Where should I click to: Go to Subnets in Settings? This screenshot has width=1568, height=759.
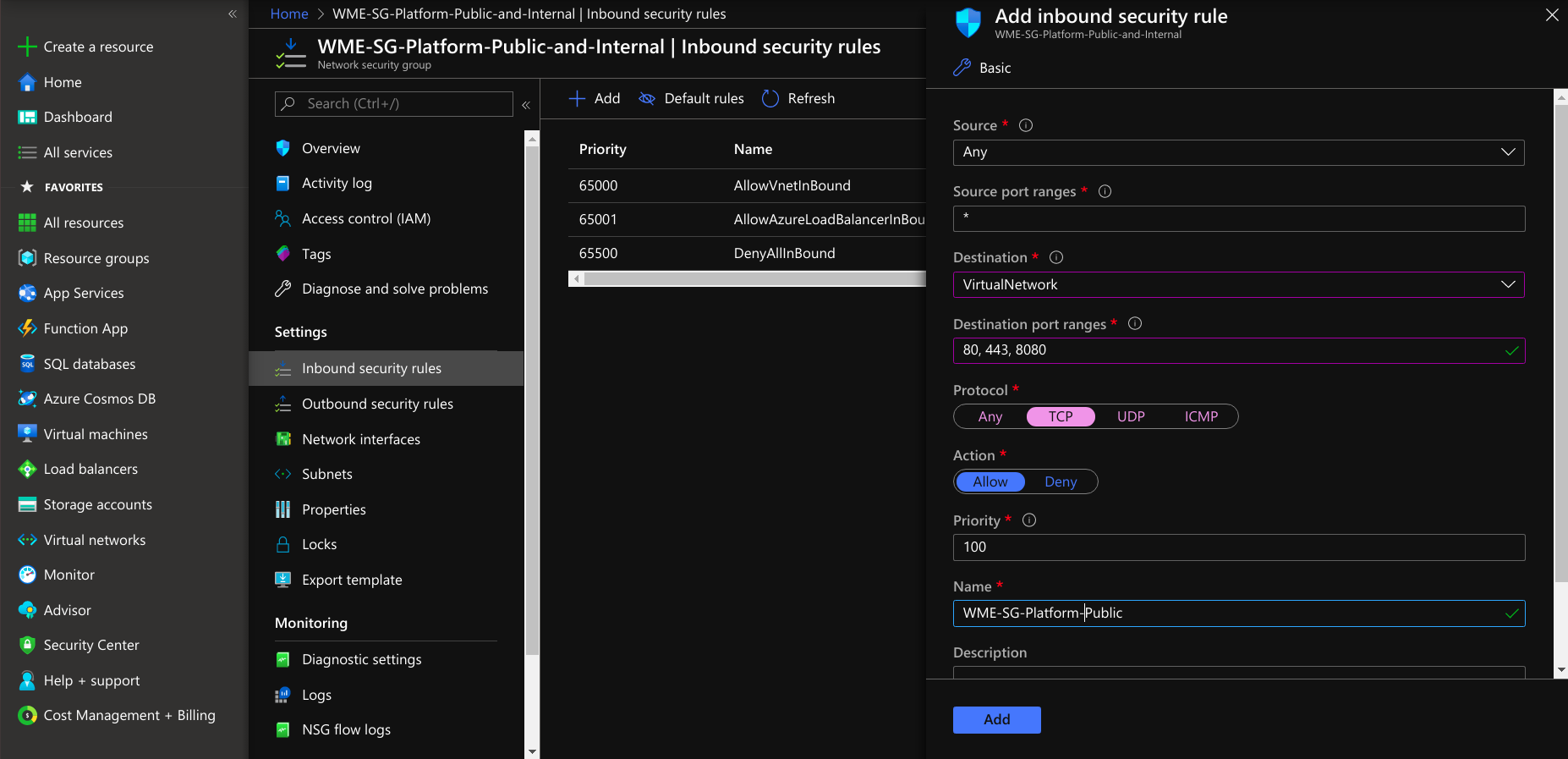[x=326, y=474]
